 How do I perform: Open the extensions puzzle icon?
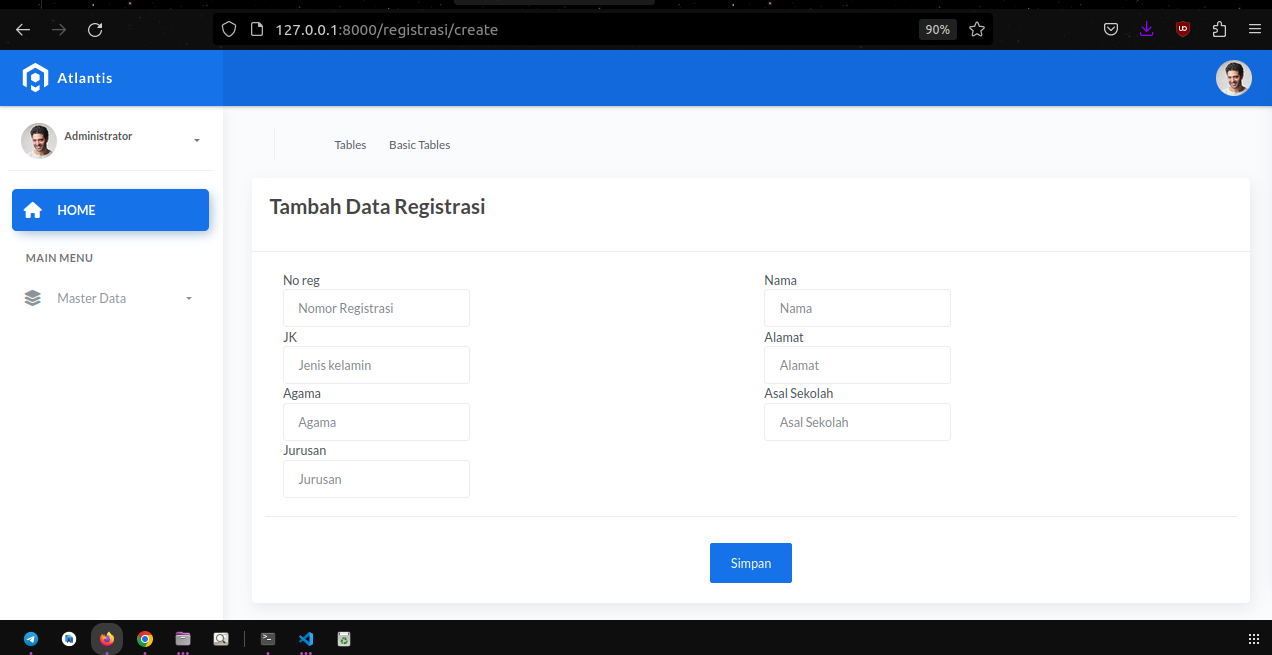pos(1219,29)
